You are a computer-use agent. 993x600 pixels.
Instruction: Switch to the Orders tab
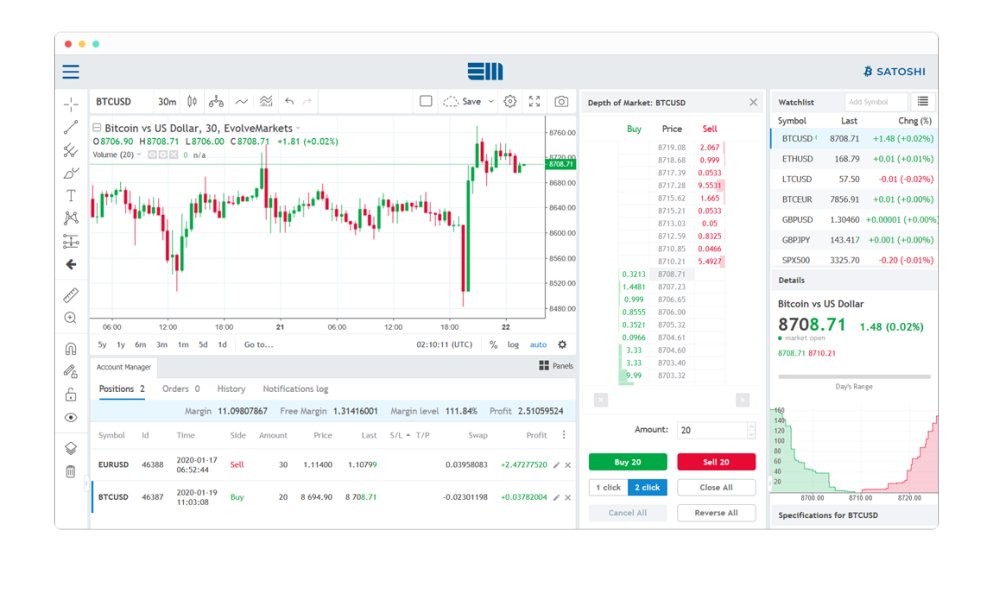(180, 389)
